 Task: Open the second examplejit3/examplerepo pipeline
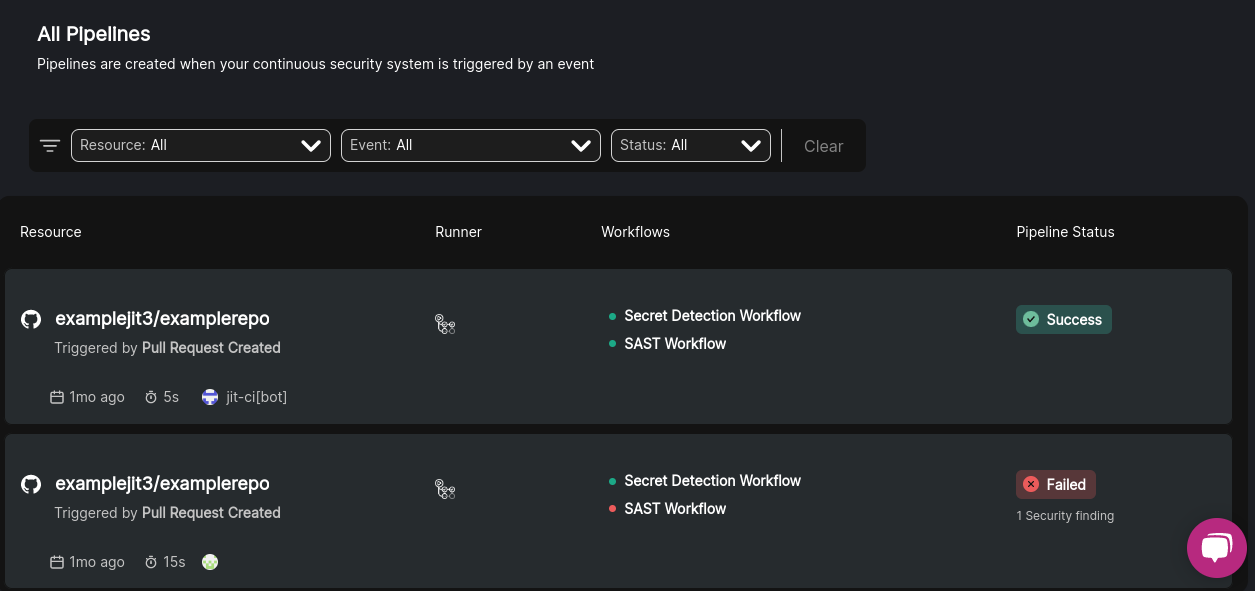(x=162, y=484)
